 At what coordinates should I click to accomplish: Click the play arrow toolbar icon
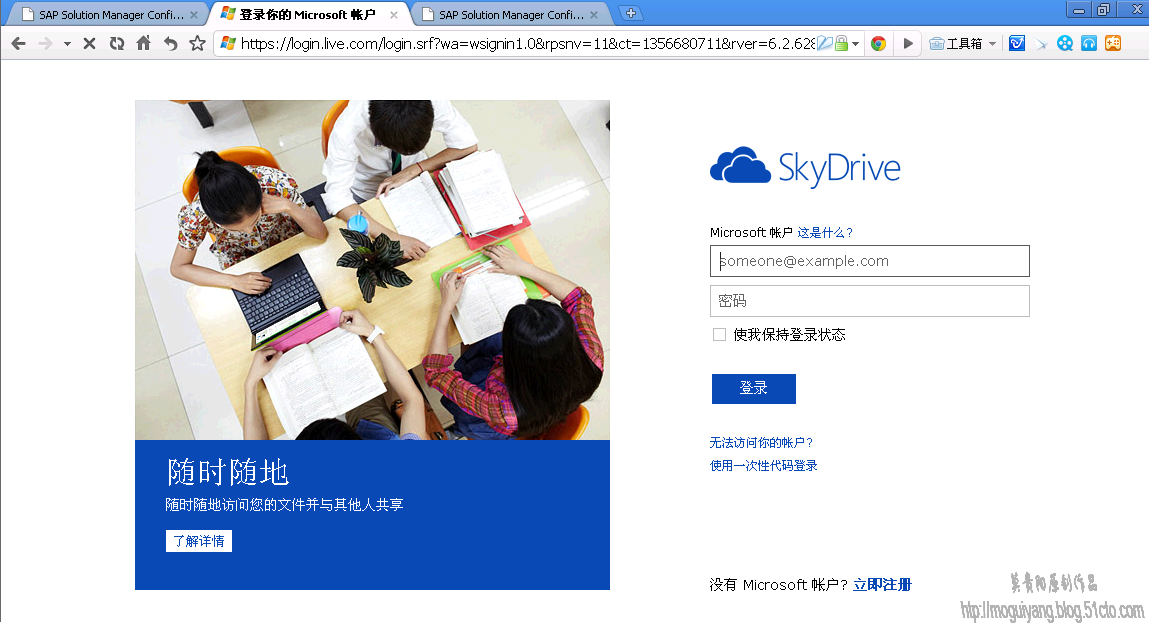[908, 43]
